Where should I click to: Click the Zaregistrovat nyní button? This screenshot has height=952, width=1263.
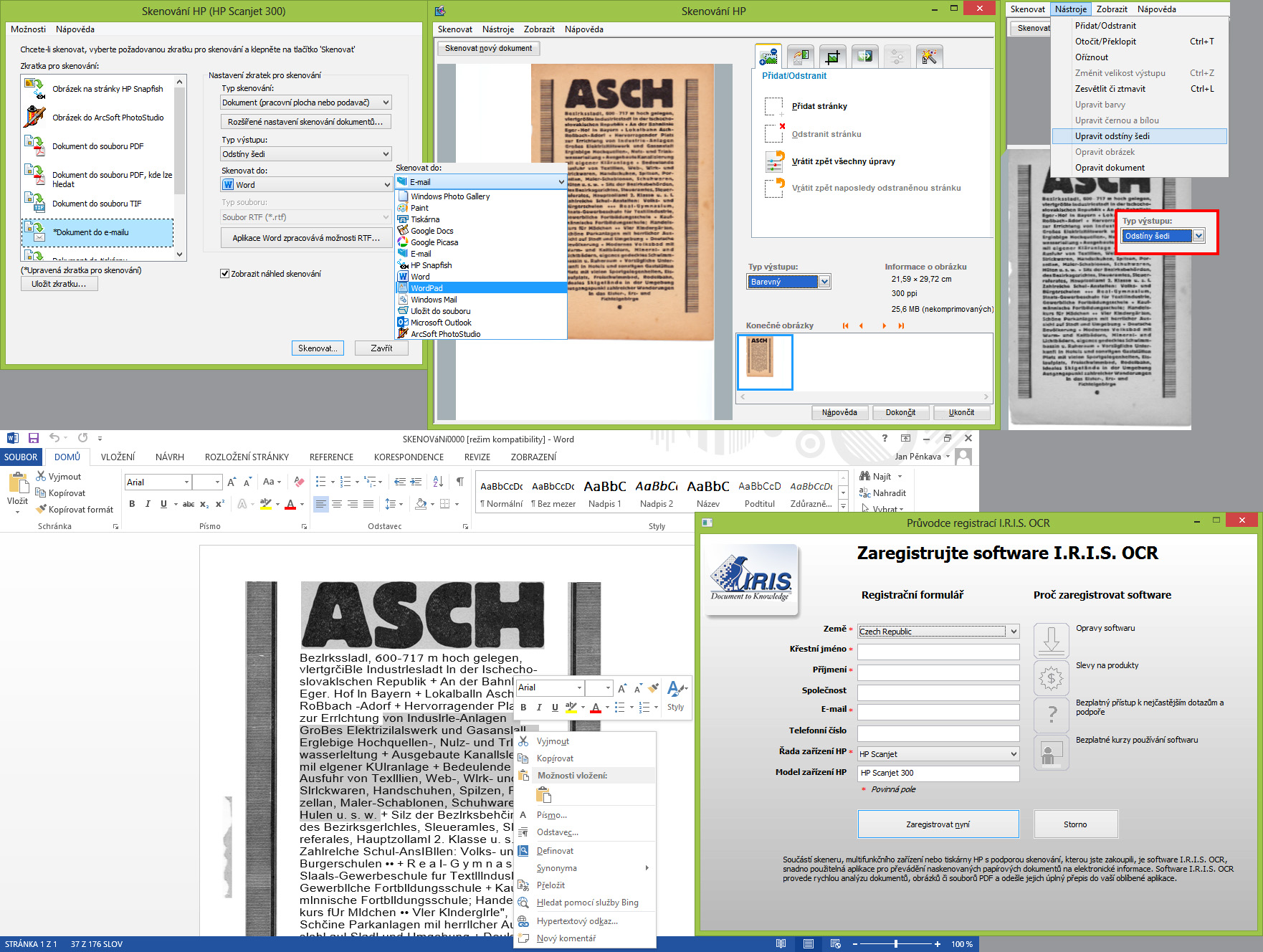click(938, 824)
